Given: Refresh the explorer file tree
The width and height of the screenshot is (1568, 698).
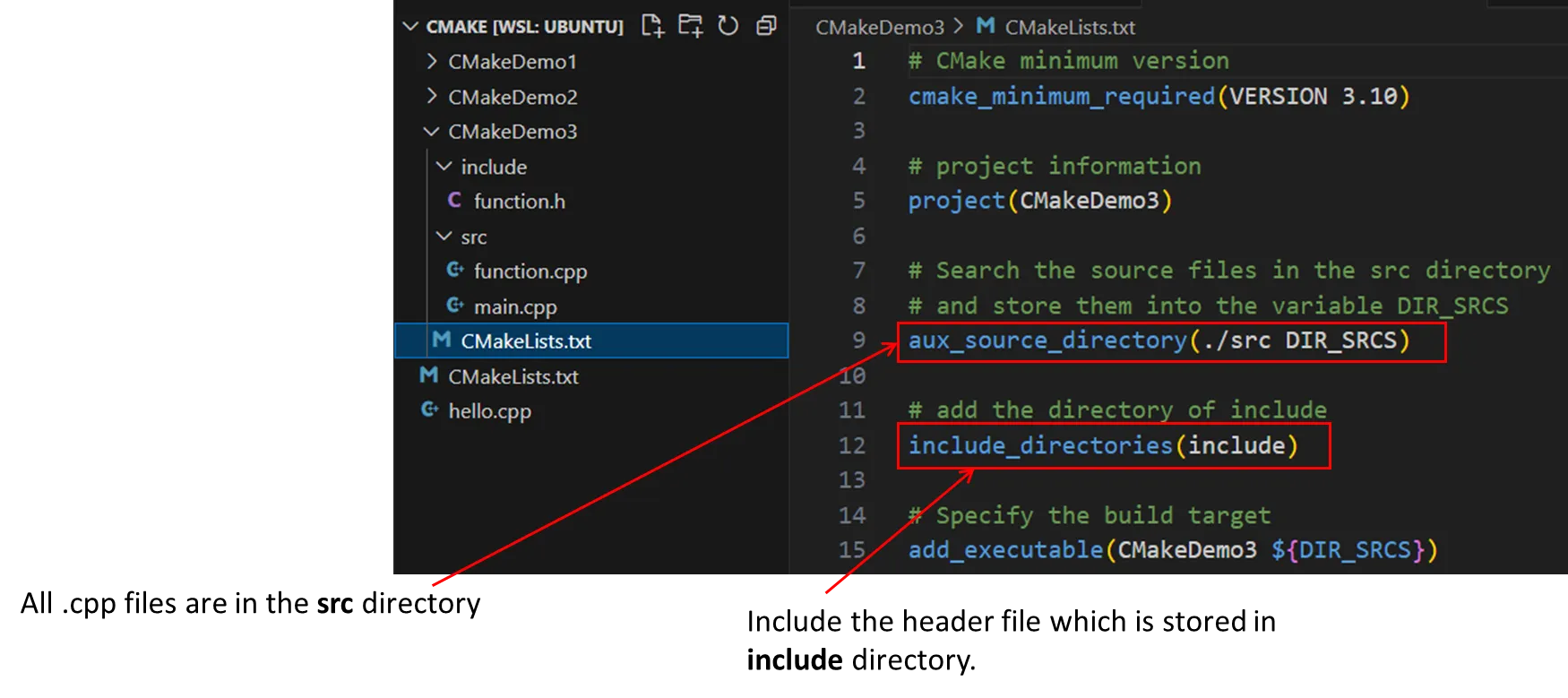Looking at the screenshot, I should tap(728, 26).
